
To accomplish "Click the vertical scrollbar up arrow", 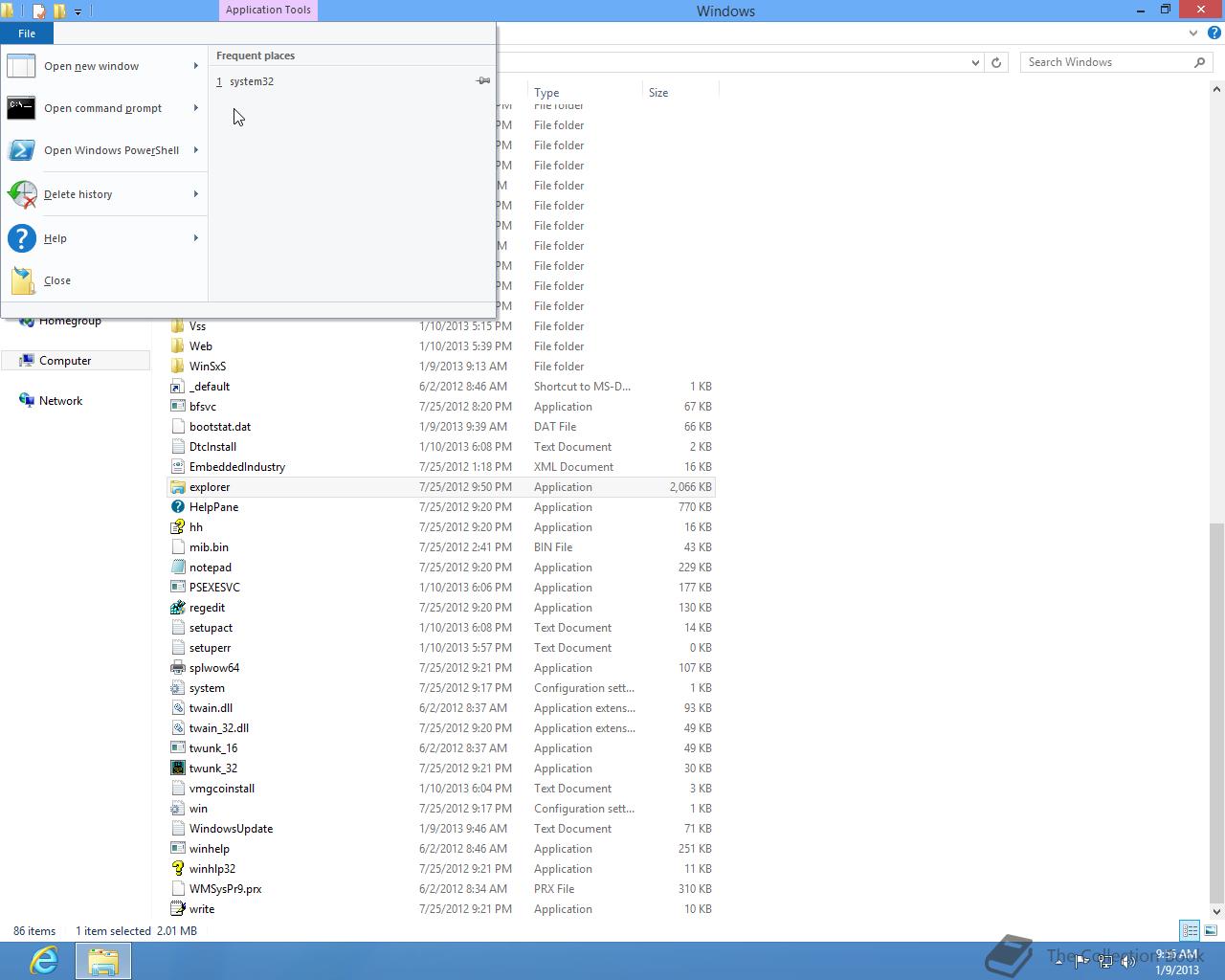I will point(1216,90).
